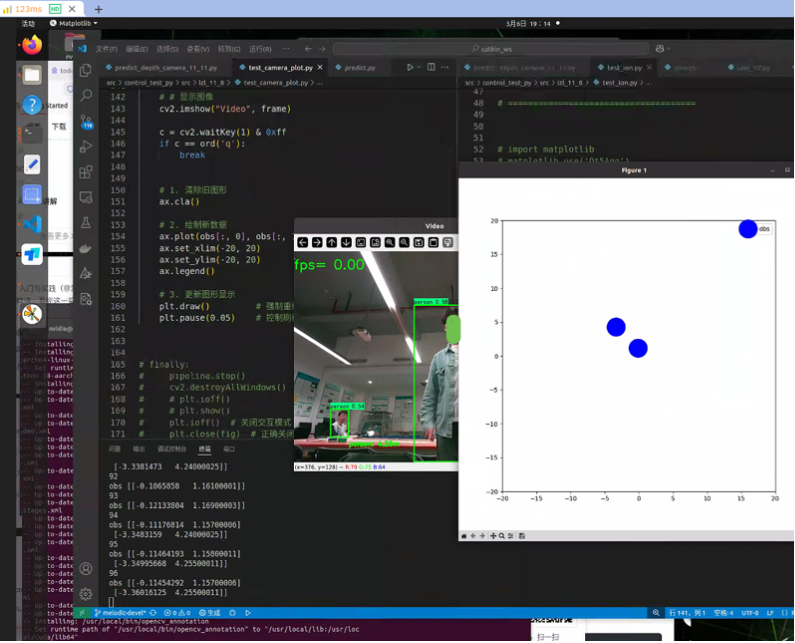
Task: Open the Manage gear in VS Code
Action: [86, 594]
